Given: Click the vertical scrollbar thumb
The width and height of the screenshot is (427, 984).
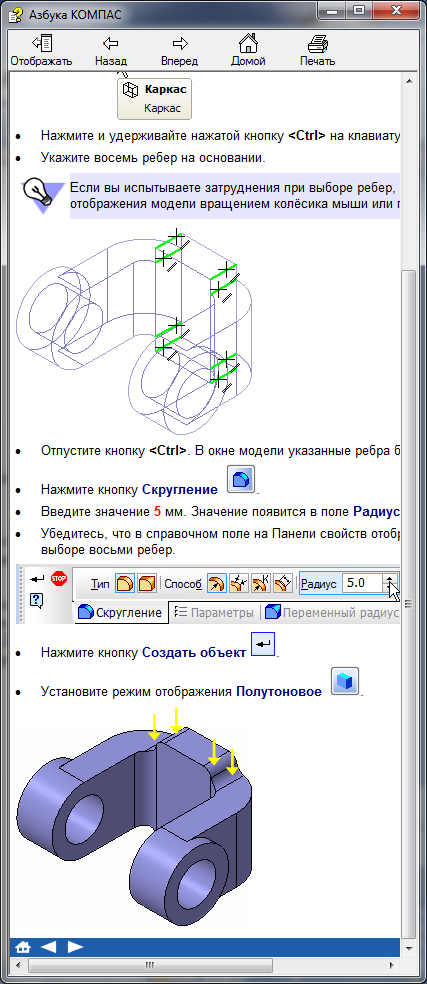Looking at the screenshot, I should coord(409,602).
